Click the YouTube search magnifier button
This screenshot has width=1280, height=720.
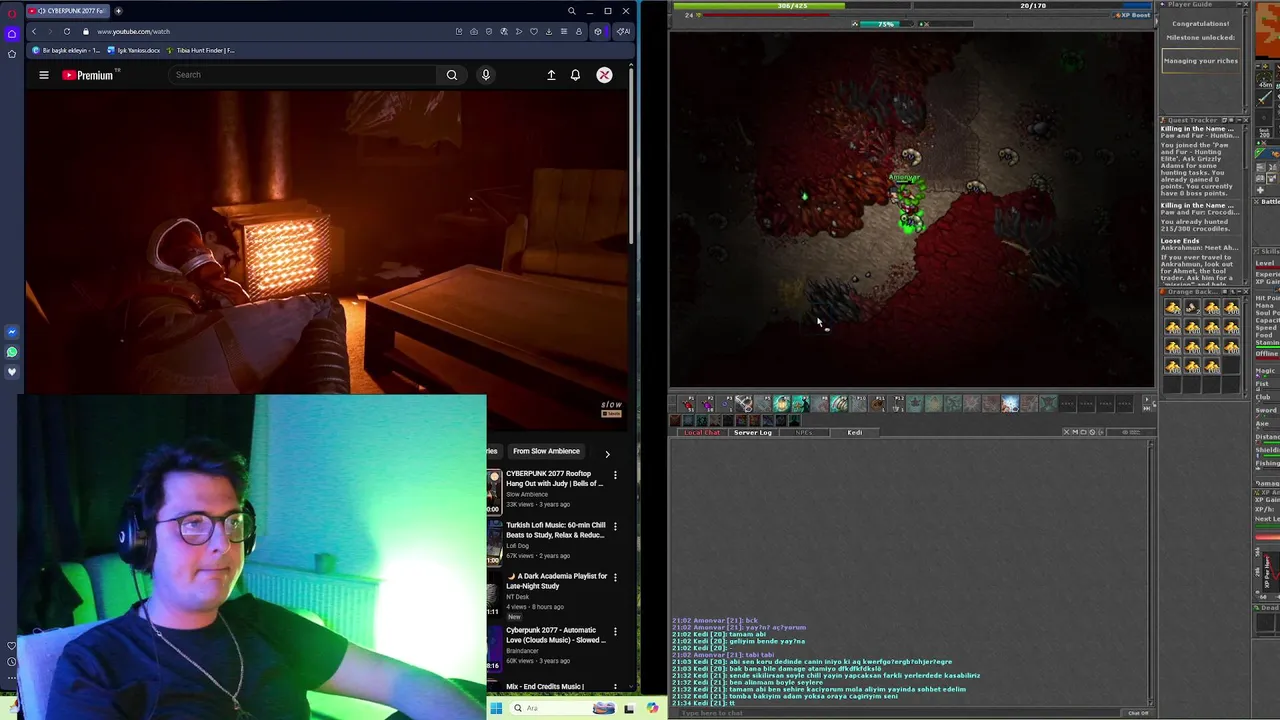pos(452,75)
